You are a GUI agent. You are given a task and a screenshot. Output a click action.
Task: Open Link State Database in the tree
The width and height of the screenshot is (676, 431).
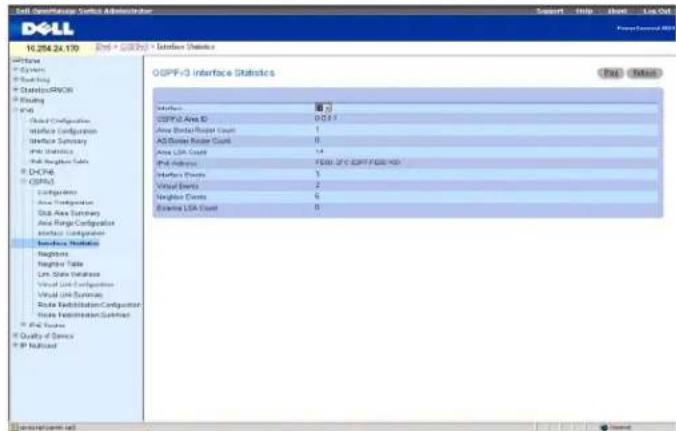[x=69, y=274]
